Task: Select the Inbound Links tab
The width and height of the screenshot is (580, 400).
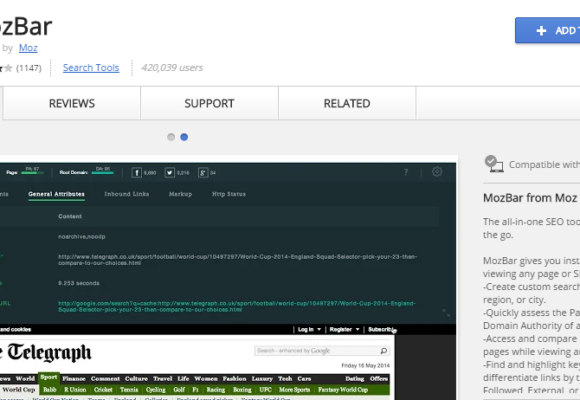Action: pyautogui.click(x=127, y=194)
